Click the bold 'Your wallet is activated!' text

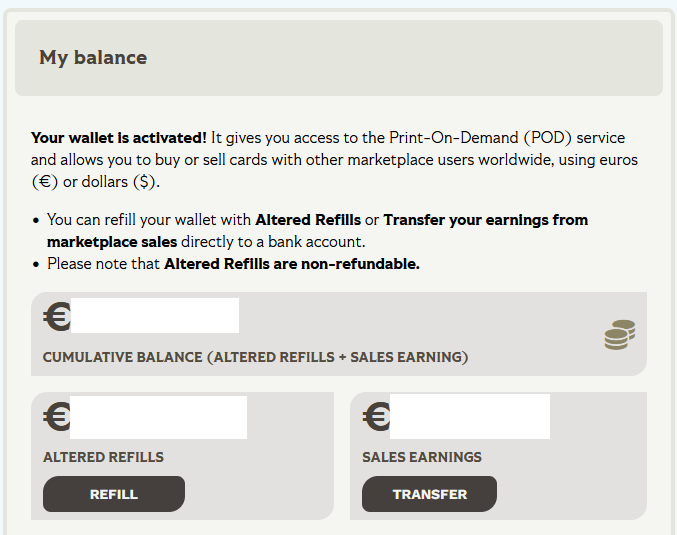119,138
